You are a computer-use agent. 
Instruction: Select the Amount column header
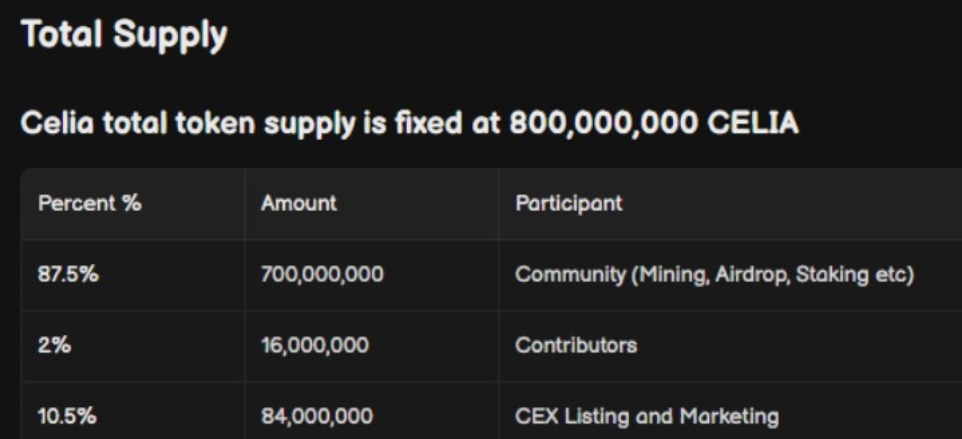point(299,203)
